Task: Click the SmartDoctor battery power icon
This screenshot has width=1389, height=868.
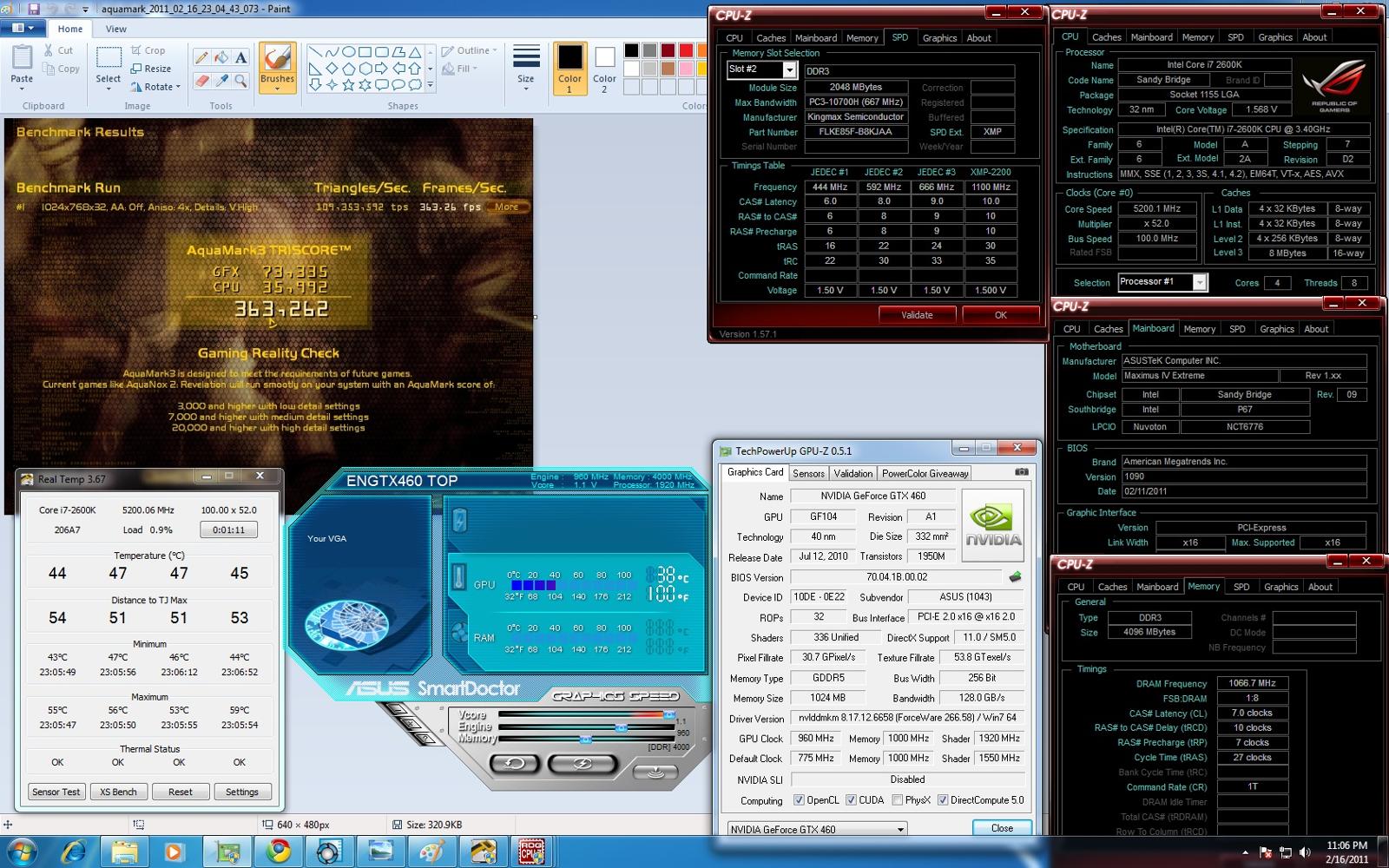Action: (459, 521)
